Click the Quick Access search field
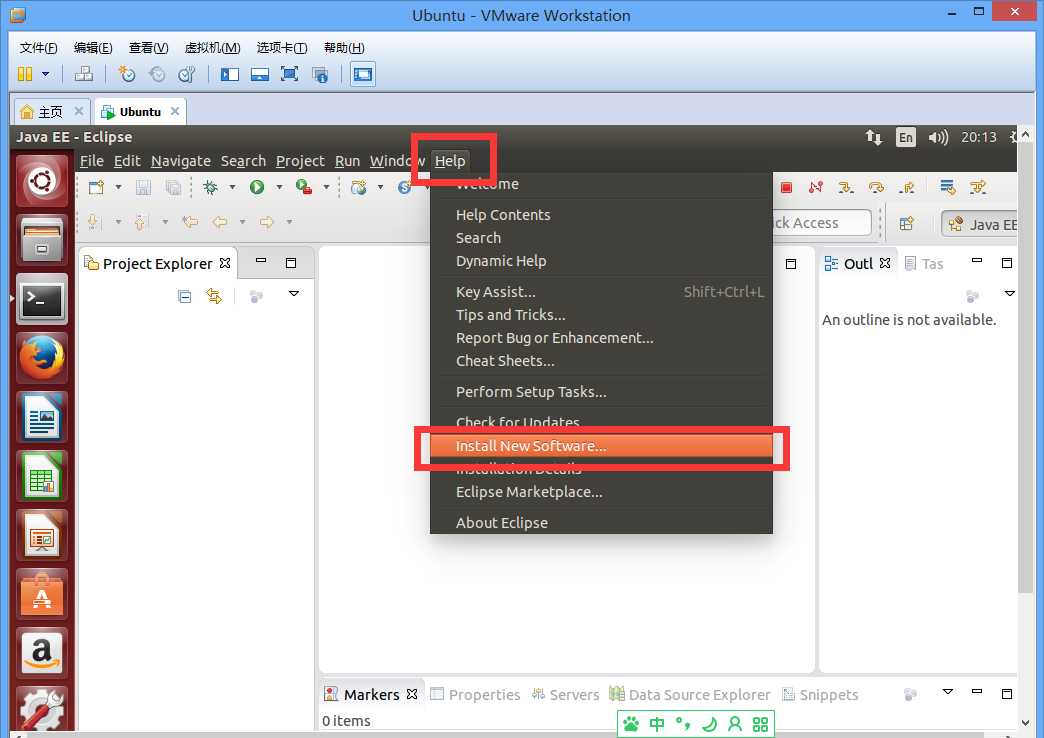Image resolution: width=1044 pixels, height=738 pixels. [822, 223]
